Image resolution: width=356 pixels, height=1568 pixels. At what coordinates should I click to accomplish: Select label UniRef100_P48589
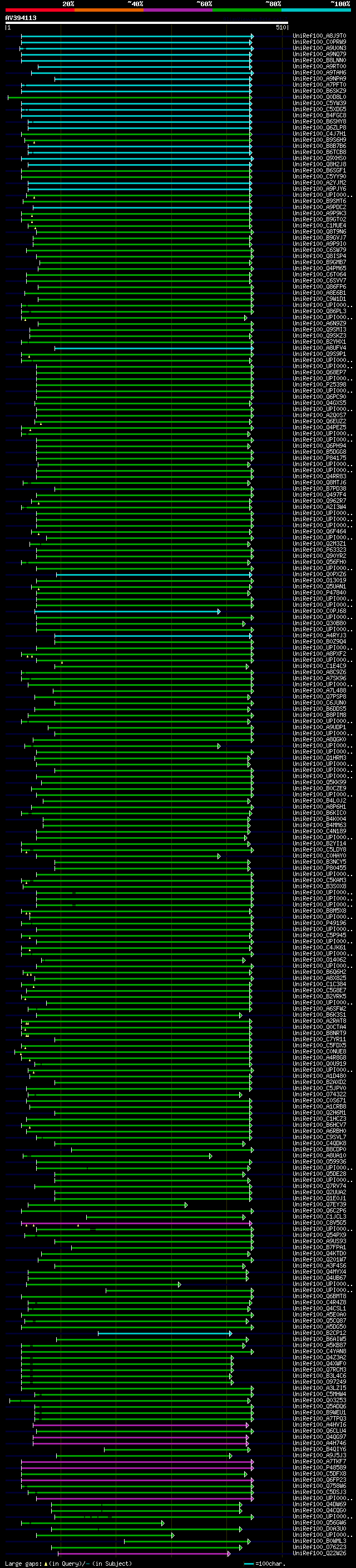(319, 1467)
